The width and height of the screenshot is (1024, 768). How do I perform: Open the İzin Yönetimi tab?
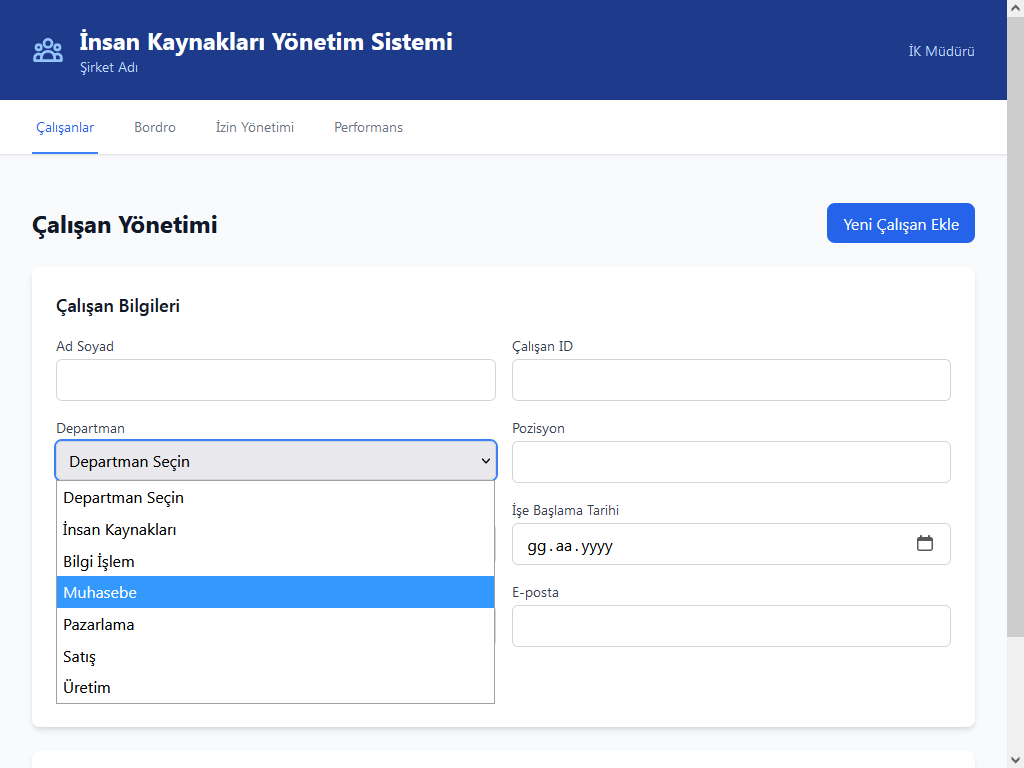pyautogui.click(x=255, y=127)
